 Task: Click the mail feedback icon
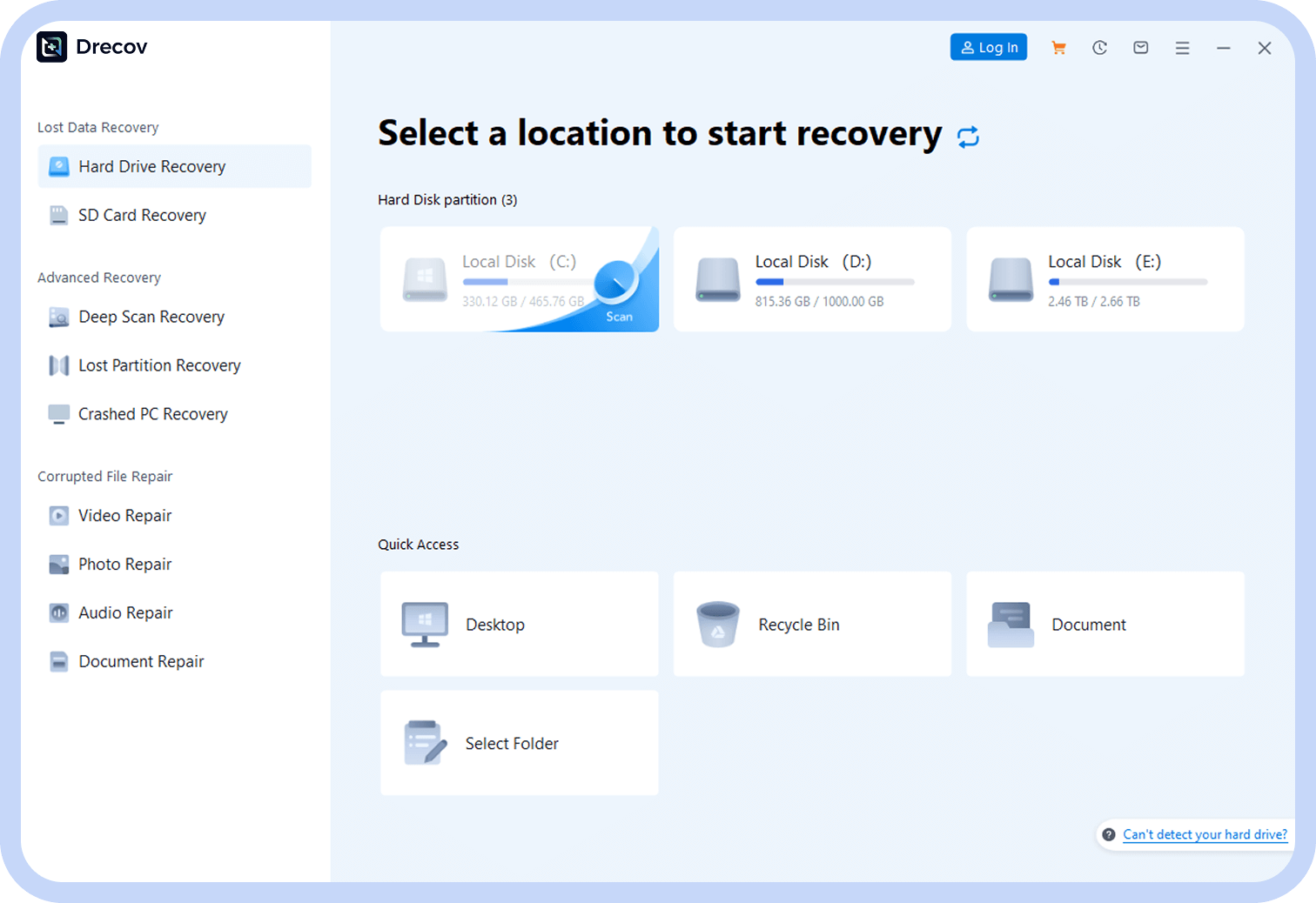(x=1140, y=48)
